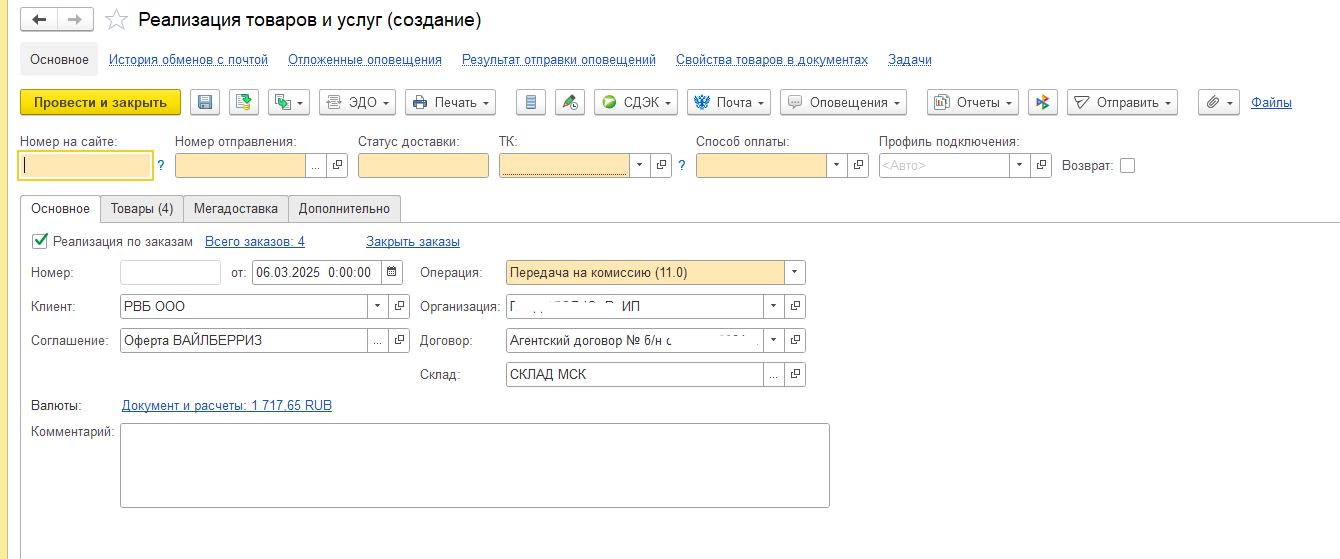This screenshot has height=559, width=1340.
Task: Open the Файлы link
Action: coord(1271,102)
